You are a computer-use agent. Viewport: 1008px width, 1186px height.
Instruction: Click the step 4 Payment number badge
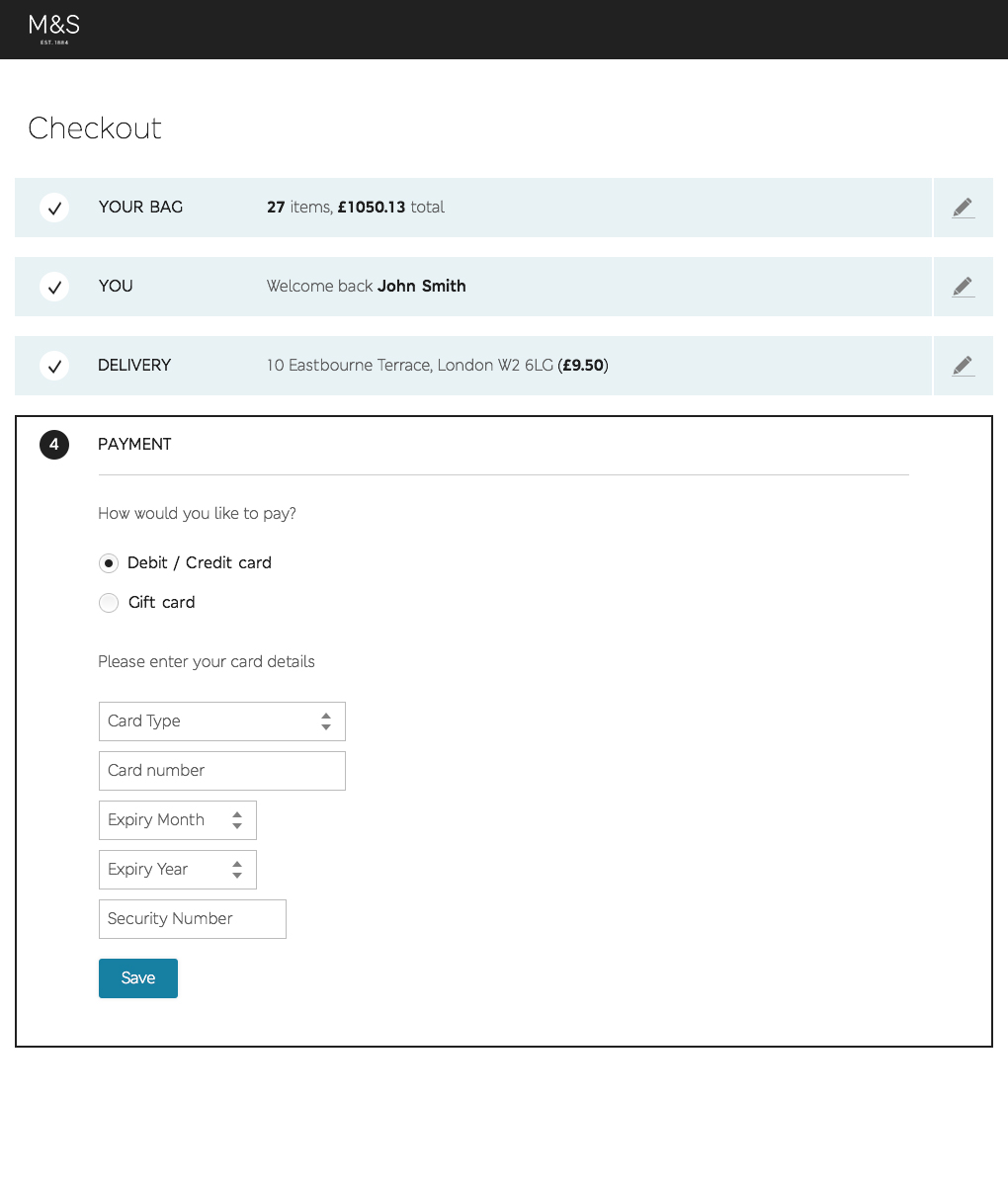pyautogui.click(x=54, y=445)
